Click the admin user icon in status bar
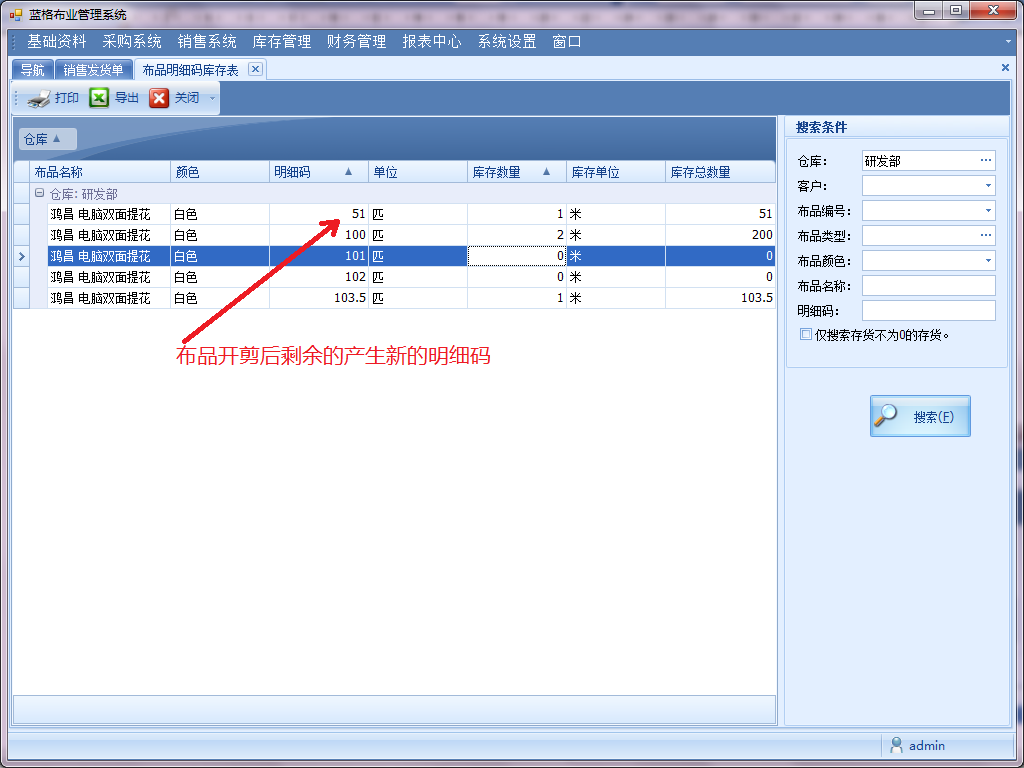Screen dimensions: 1024x768 [x=896, y=745]
